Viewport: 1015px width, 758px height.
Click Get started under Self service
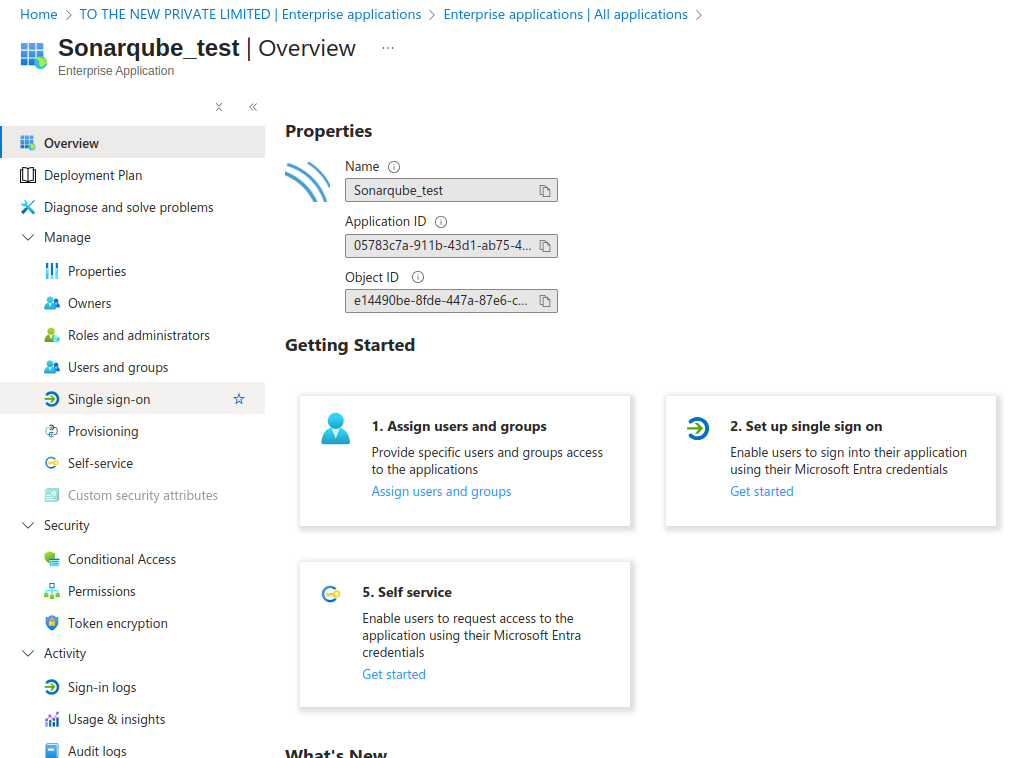(x=394, y=674)
